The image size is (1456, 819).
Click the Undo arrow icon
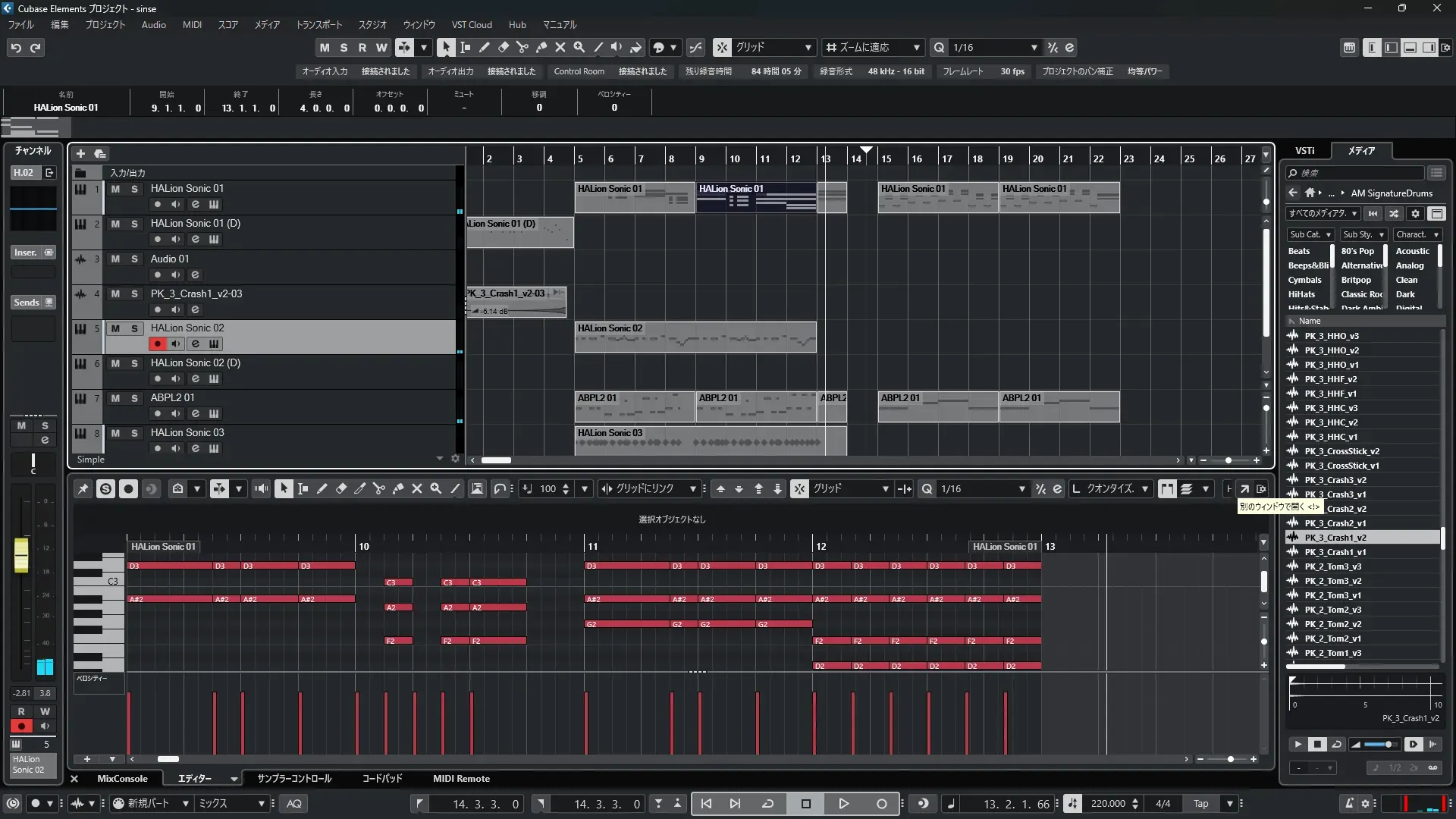coord(16,48)
